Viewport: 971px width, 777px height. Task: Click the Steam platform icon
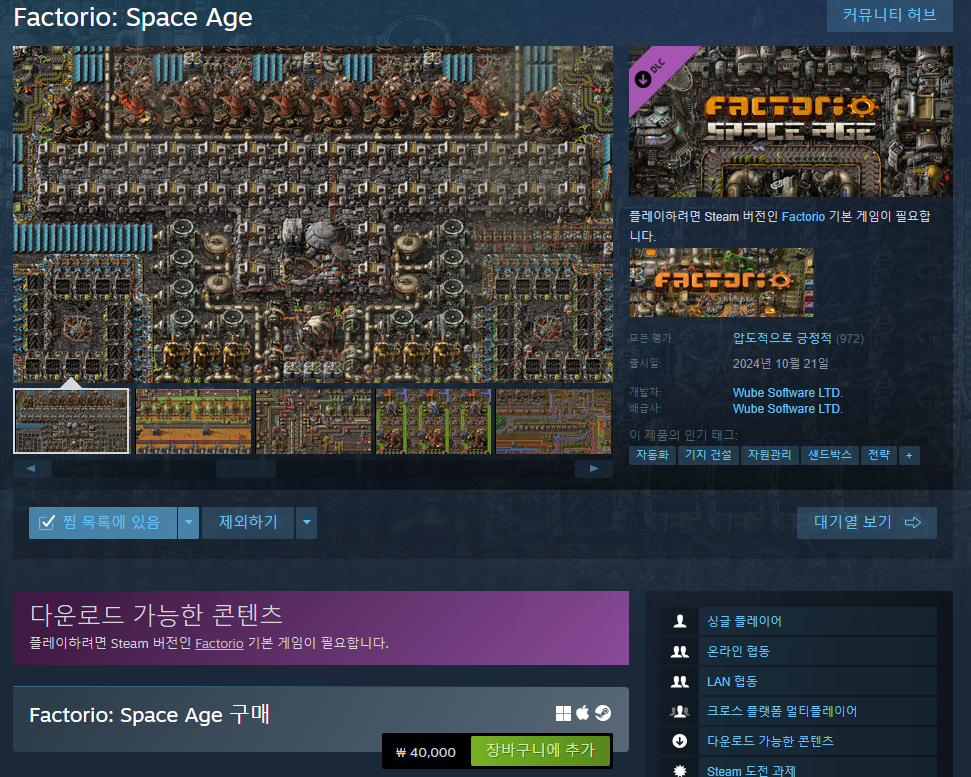click(603, 713)
